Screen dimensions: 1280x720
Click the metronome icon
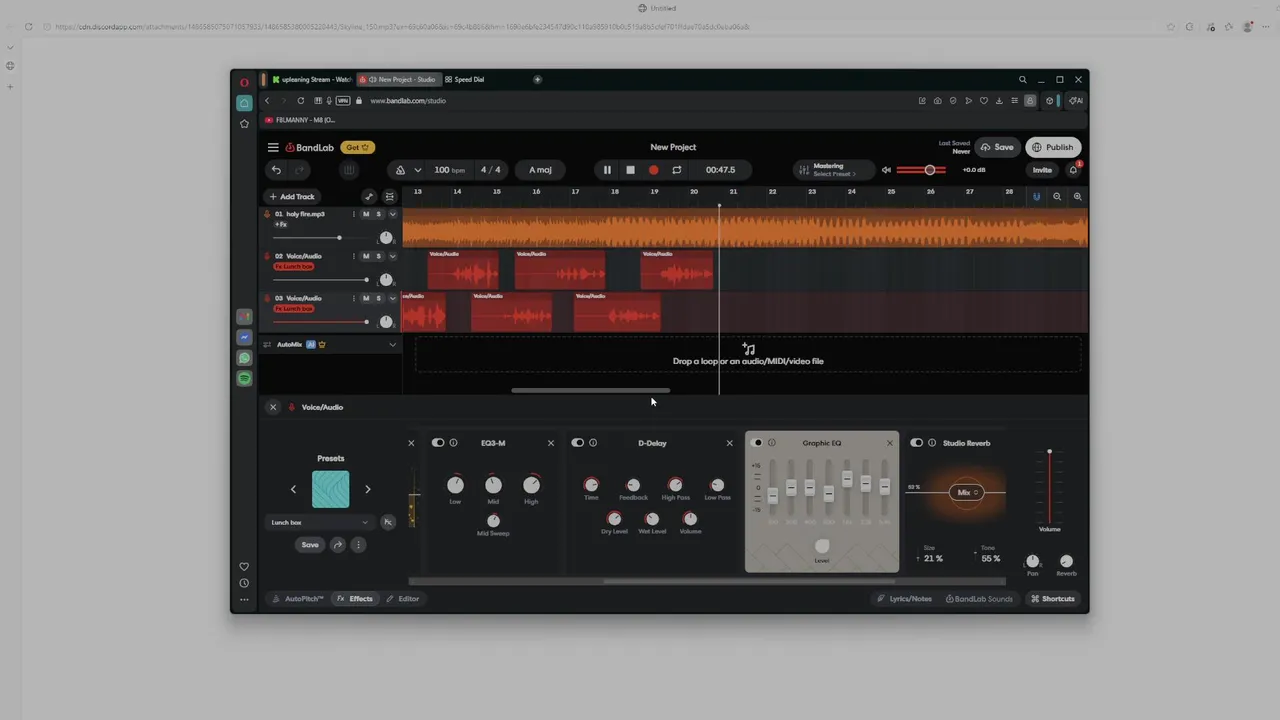pos(401,170)
